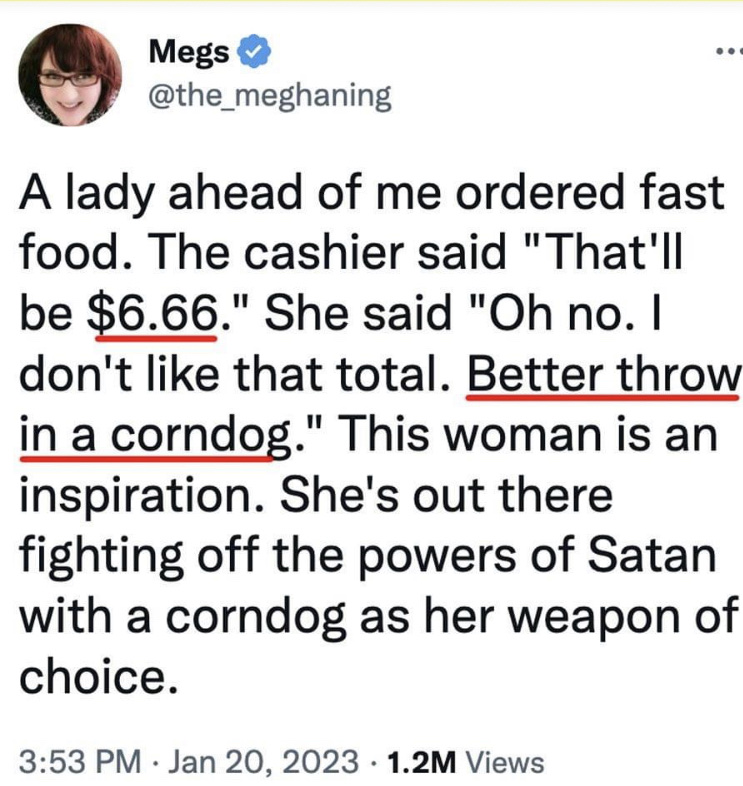Open the 1.2M Views count
Viewport: 743px width, 786px height.
tap(466, 763)
